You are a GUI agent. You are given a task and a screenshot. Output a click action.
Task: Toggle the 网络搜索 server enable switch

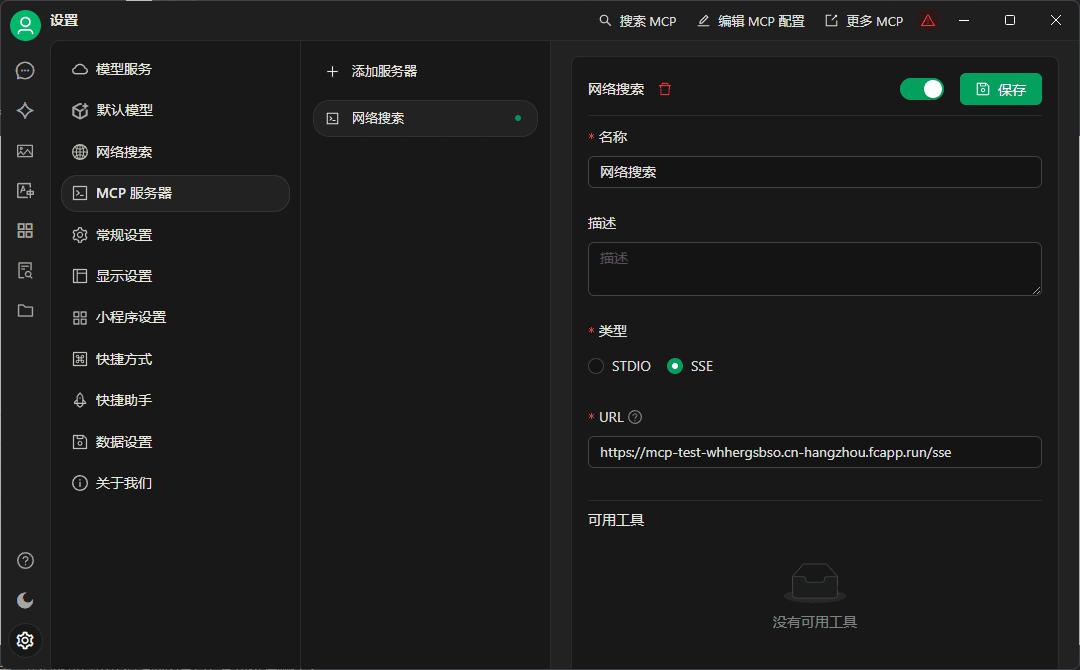tap(922, 89)
